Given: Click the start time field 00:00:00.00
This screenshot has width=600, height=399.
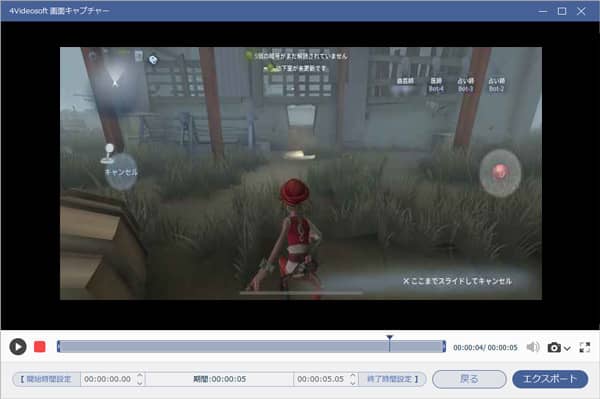Looking at the screenshot, I should [108, 379].
